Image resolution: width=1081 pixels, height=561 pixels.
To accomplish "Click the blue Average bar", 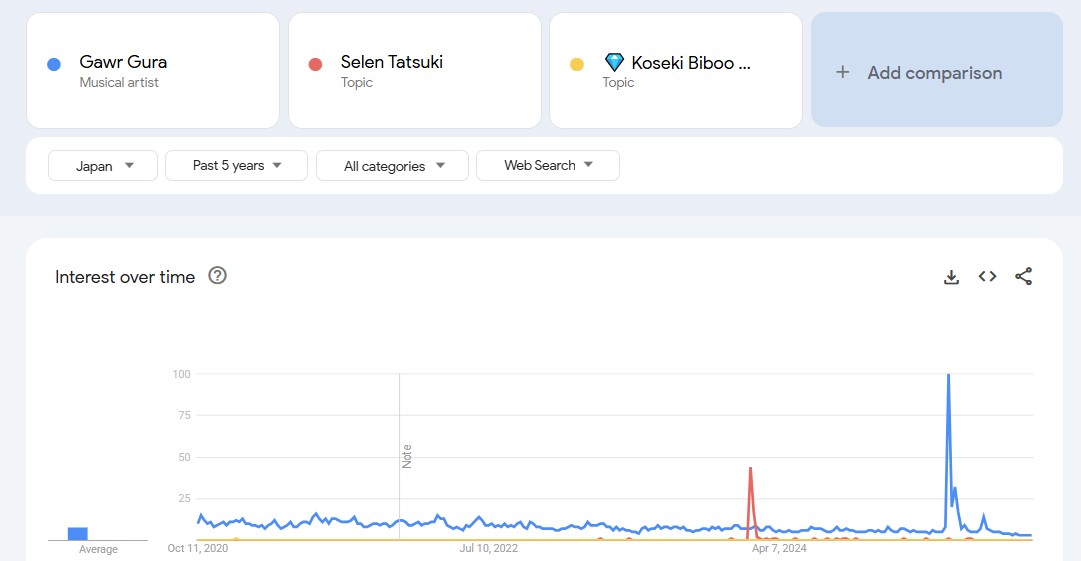I will point(78,533).
